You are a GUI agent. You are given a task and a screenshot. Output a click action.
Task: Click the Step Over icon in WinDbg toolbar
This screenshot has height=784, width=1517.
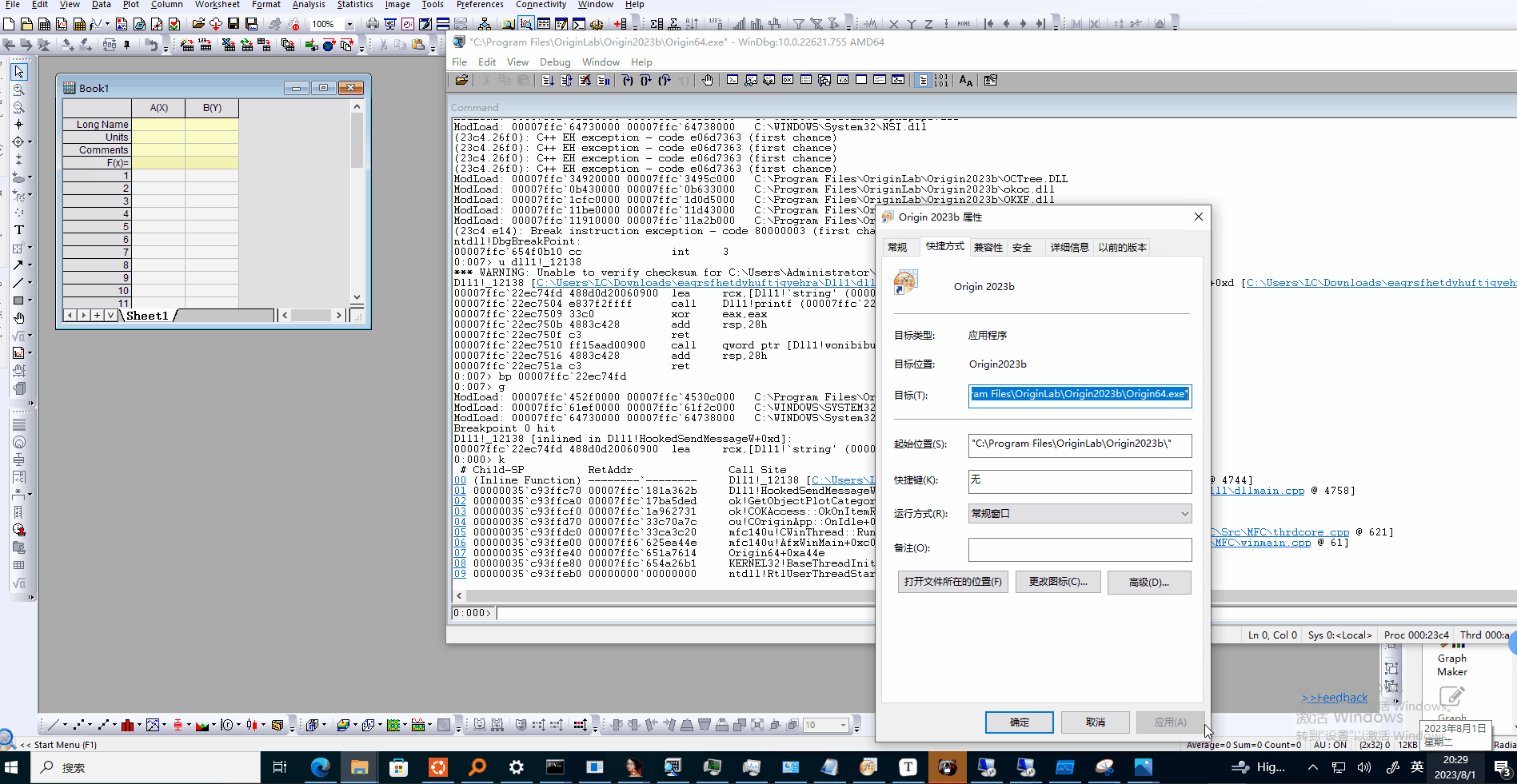tap(646, 80)
